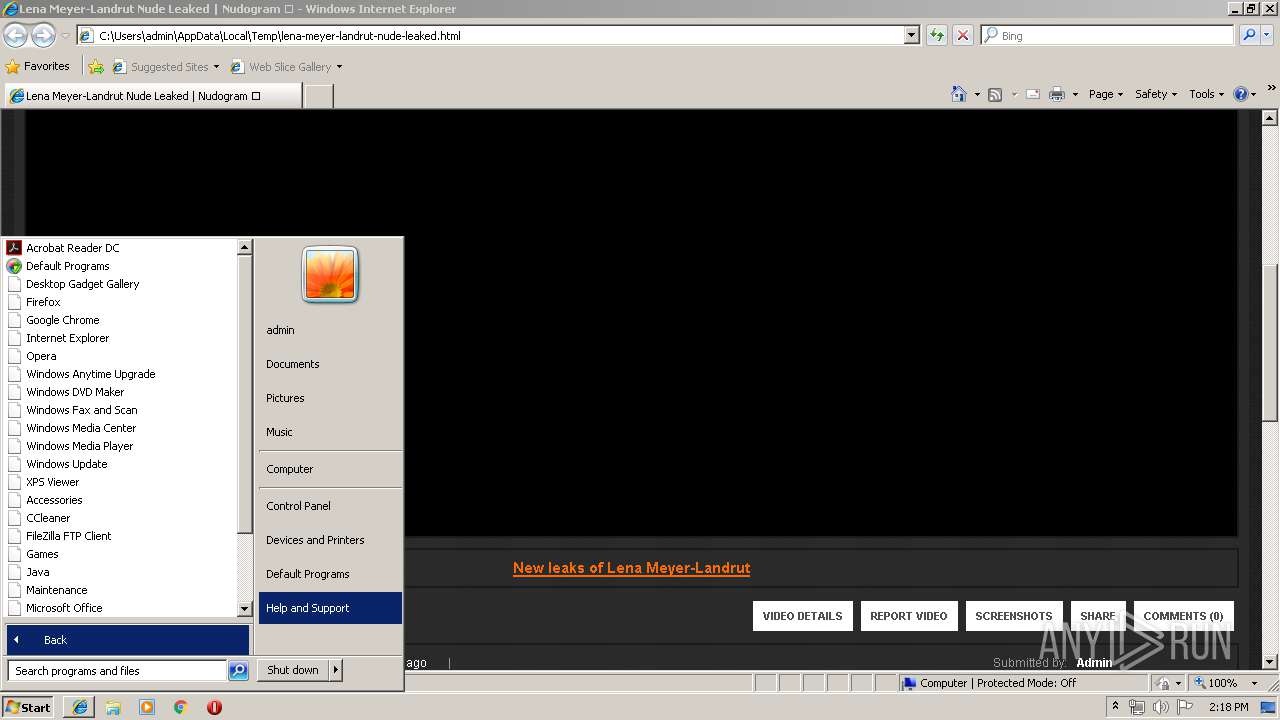Image resolution: width=1280 pixels, height=720 pixels.
Task: Open a new blank tab
Action: 318,96
